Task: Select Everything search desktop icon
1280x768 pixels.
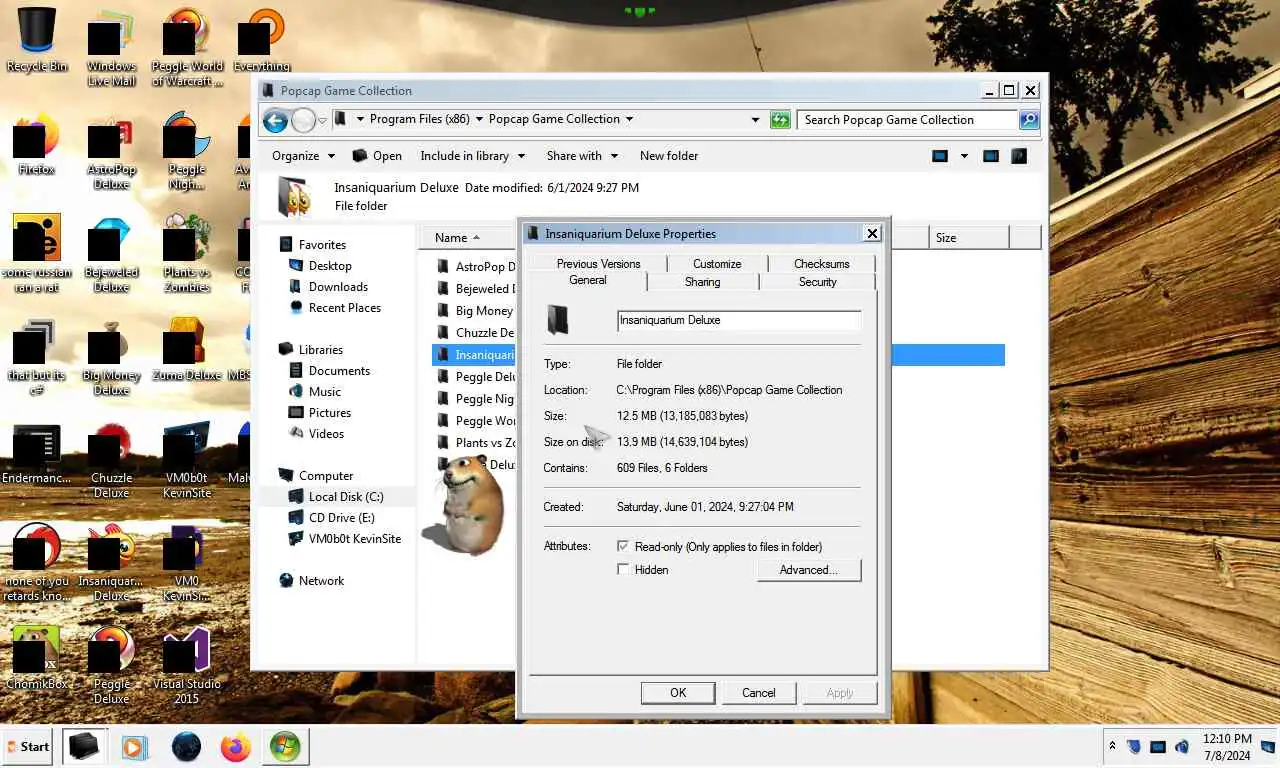Action: 262,42
